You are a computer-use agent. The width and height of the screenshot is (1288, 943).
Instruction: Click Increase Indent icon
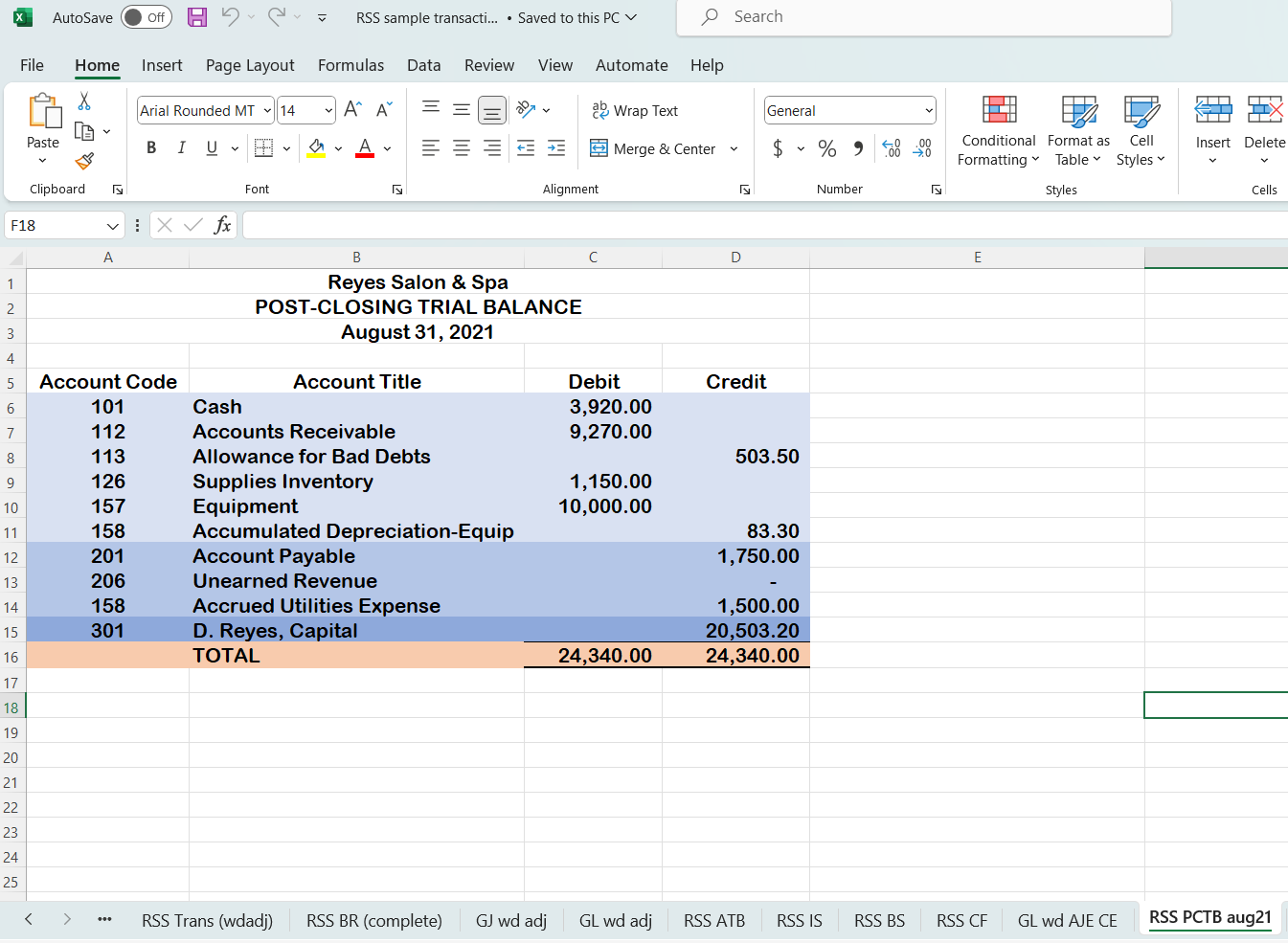[556, 148]
